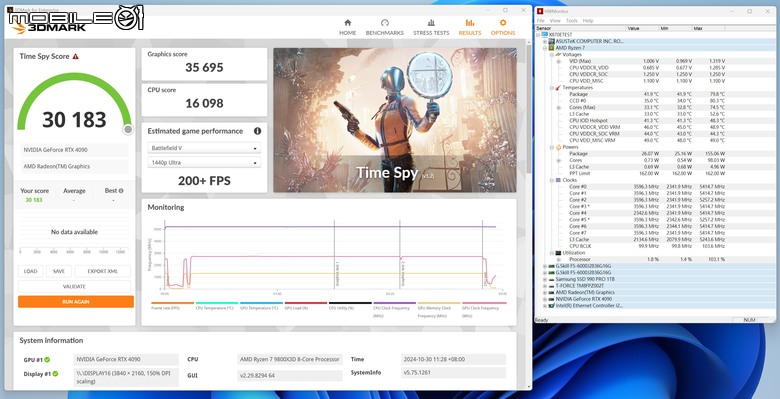Open the Help menu in HWMonitor

pyautogui.click(x=588, y=21)
